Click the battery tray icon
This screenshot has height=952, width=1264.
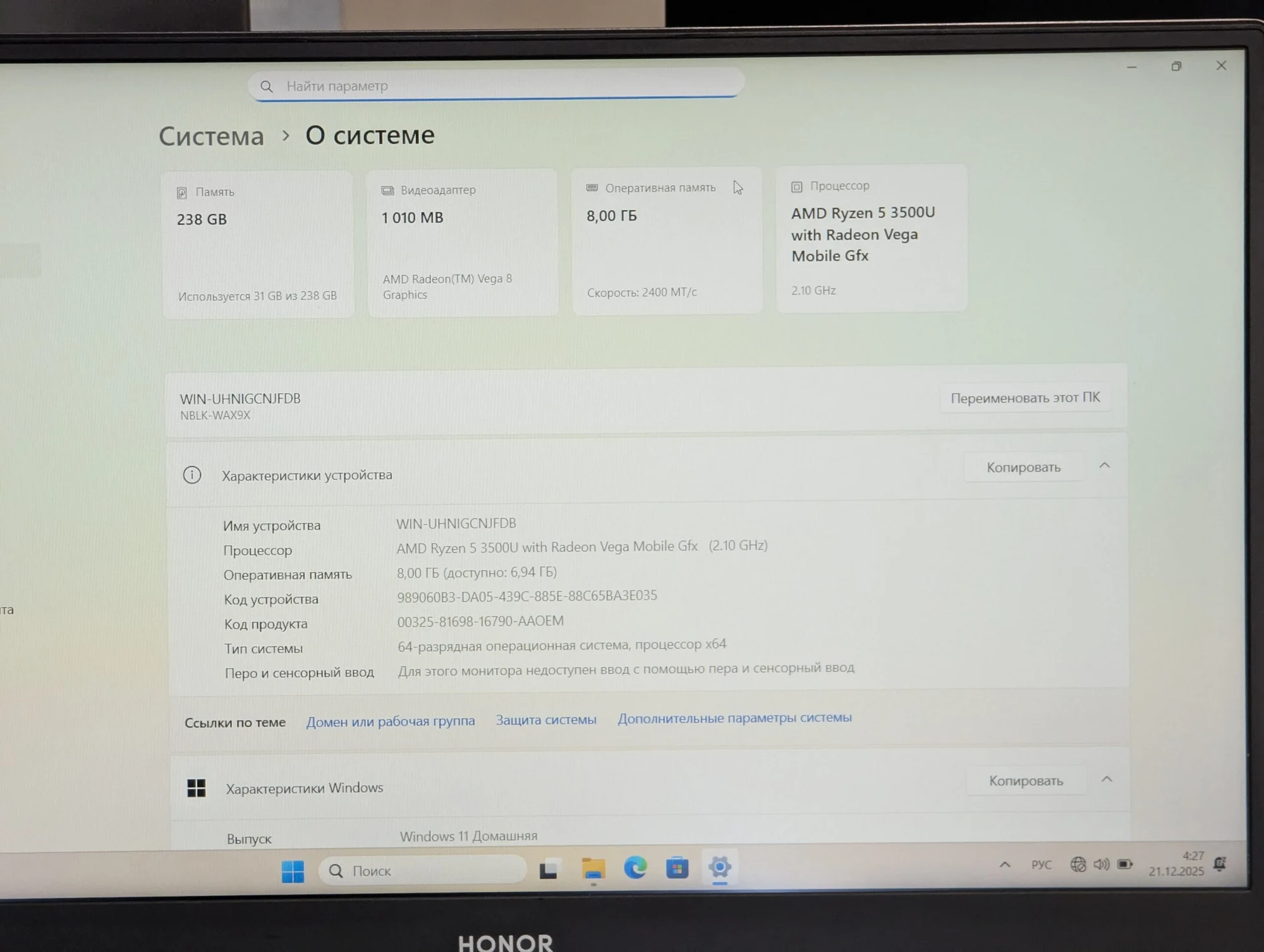pyautogui.click(x=1125, y=864)
